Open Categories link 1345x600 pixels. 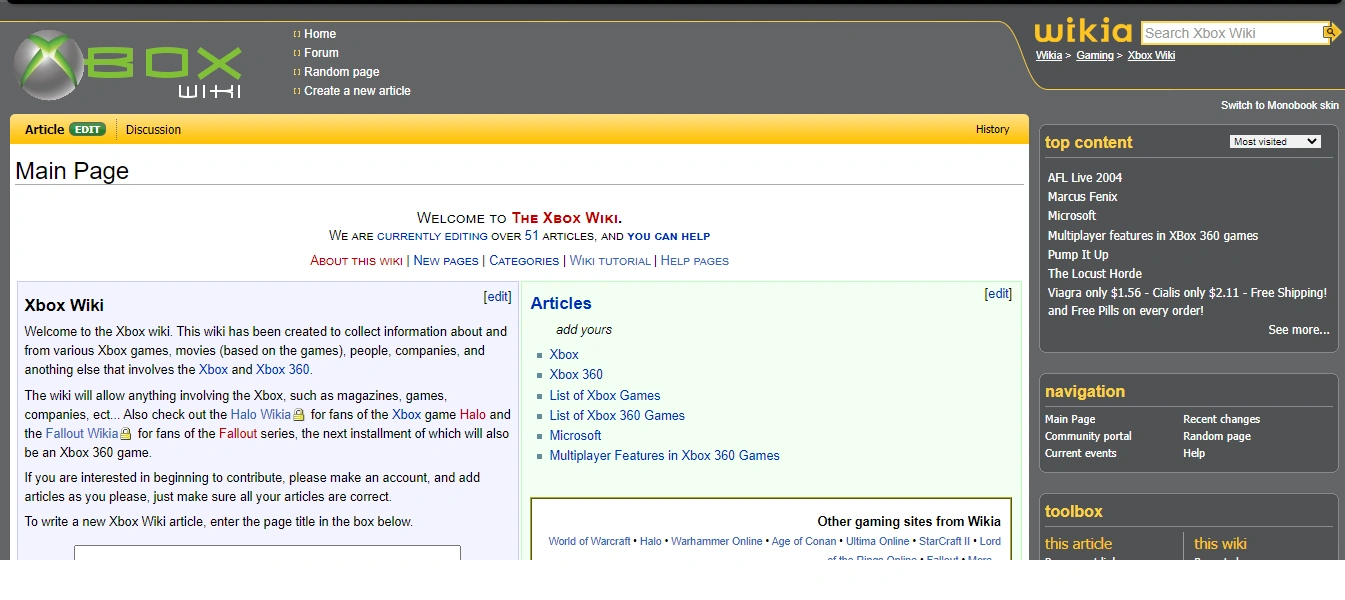click(x=524, y=261)
